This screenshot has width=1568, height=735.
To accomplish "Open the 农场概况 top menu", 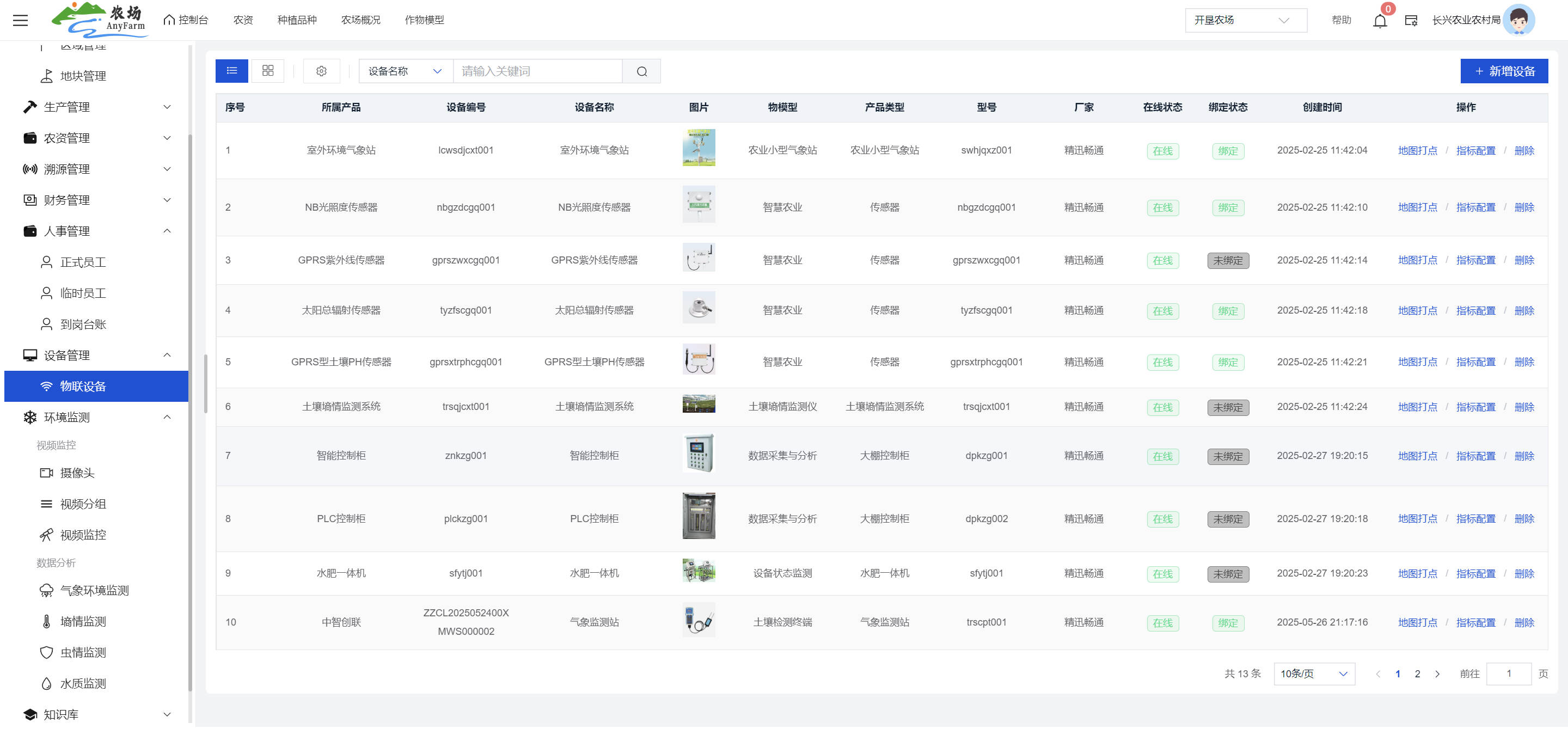I will tap(360, 20).
